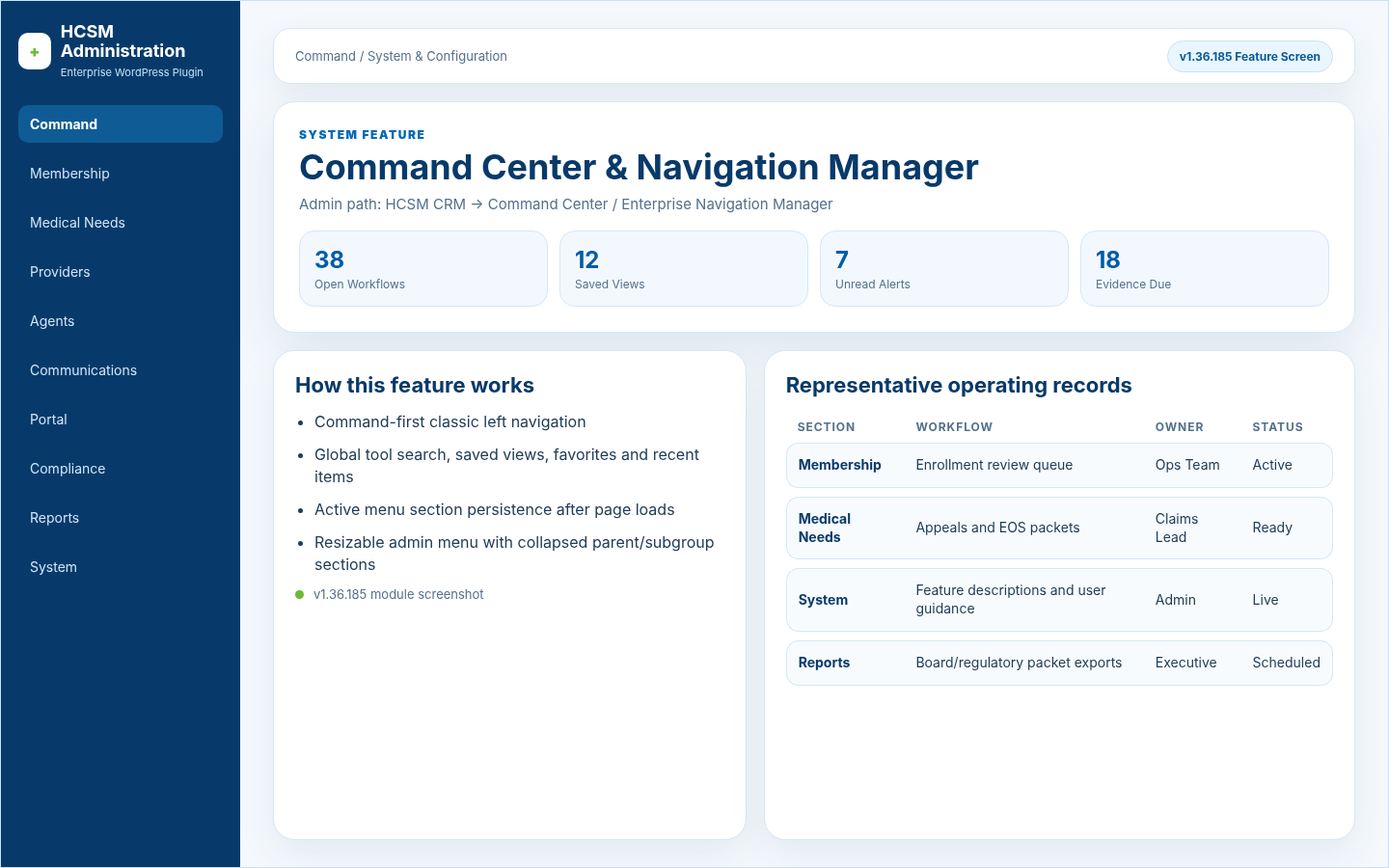Navigate to Communications in sidebar

[121, 370]
